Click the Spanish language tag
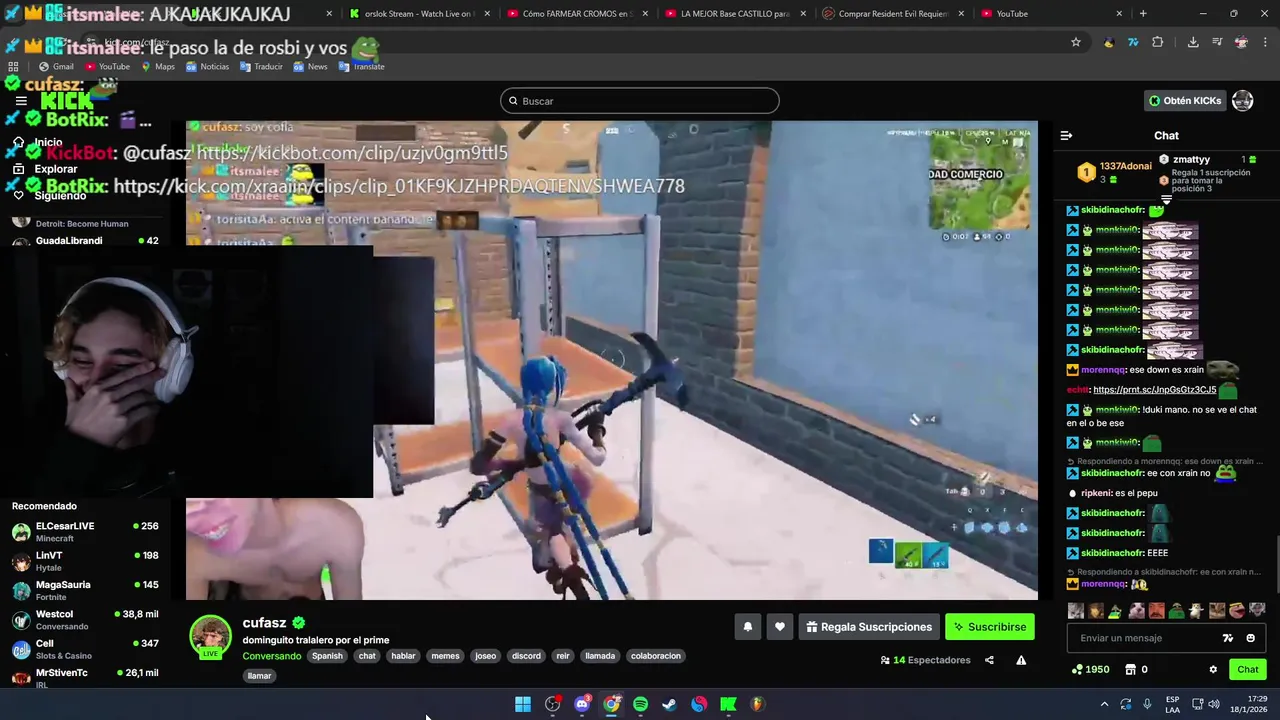 [x=327, y=656]
